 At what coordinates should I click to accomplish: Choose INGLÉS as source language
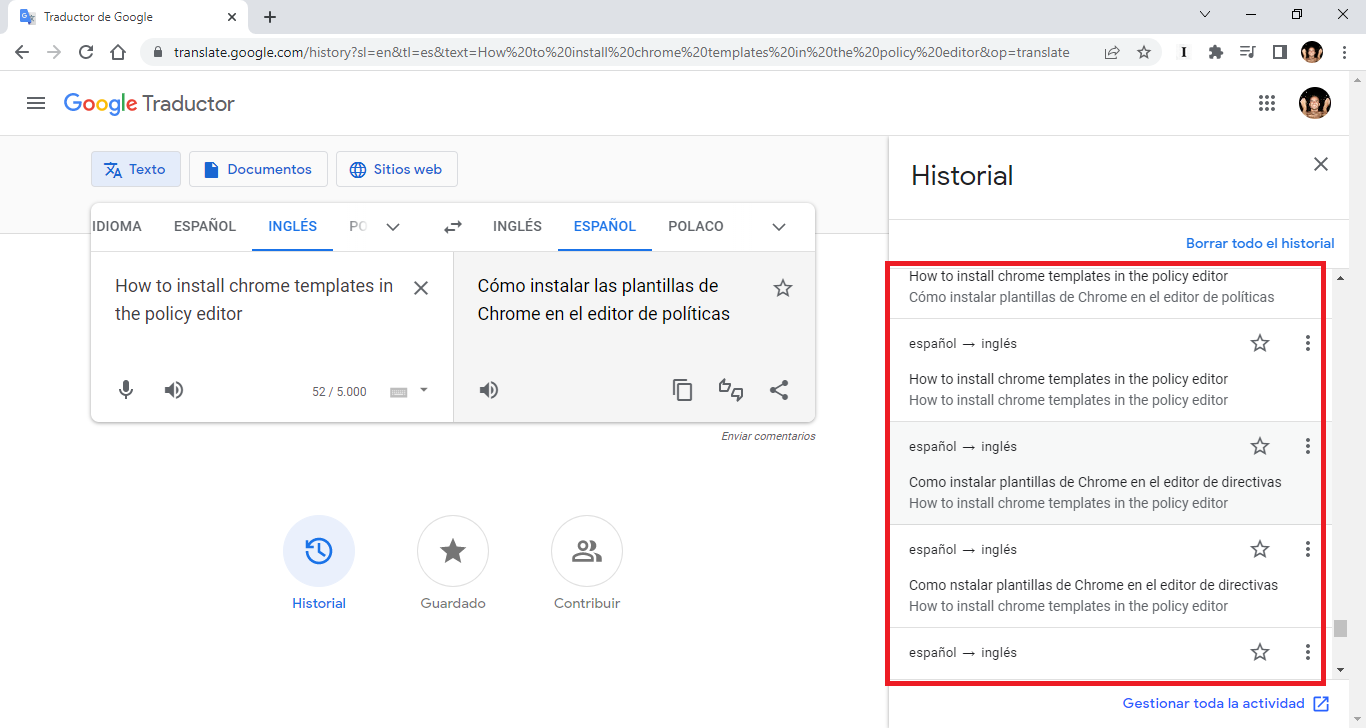point(293,226)
